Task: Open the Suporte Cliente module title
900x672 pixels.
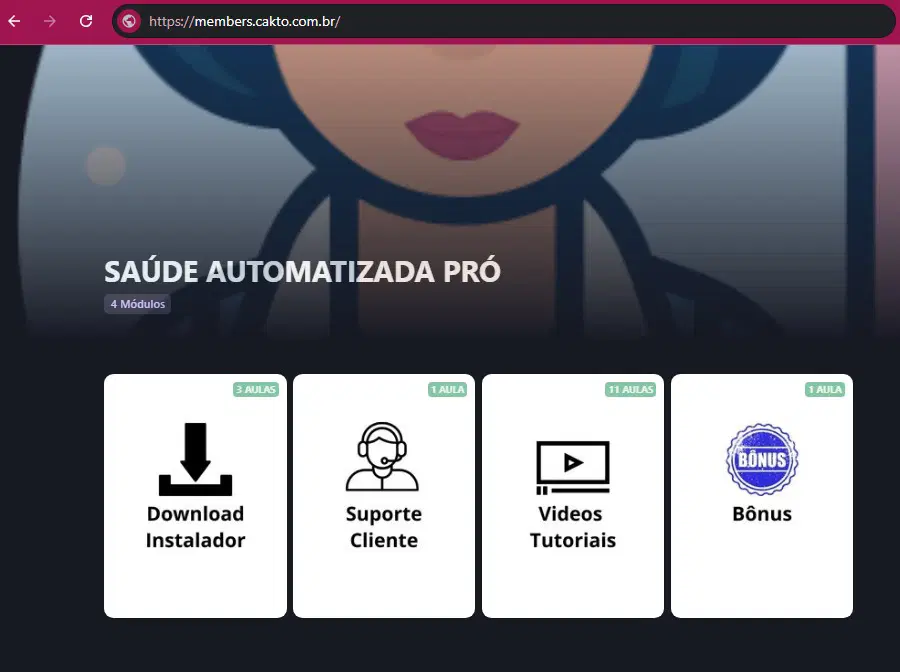Action: pyautogui.click(x=383, y=527)
